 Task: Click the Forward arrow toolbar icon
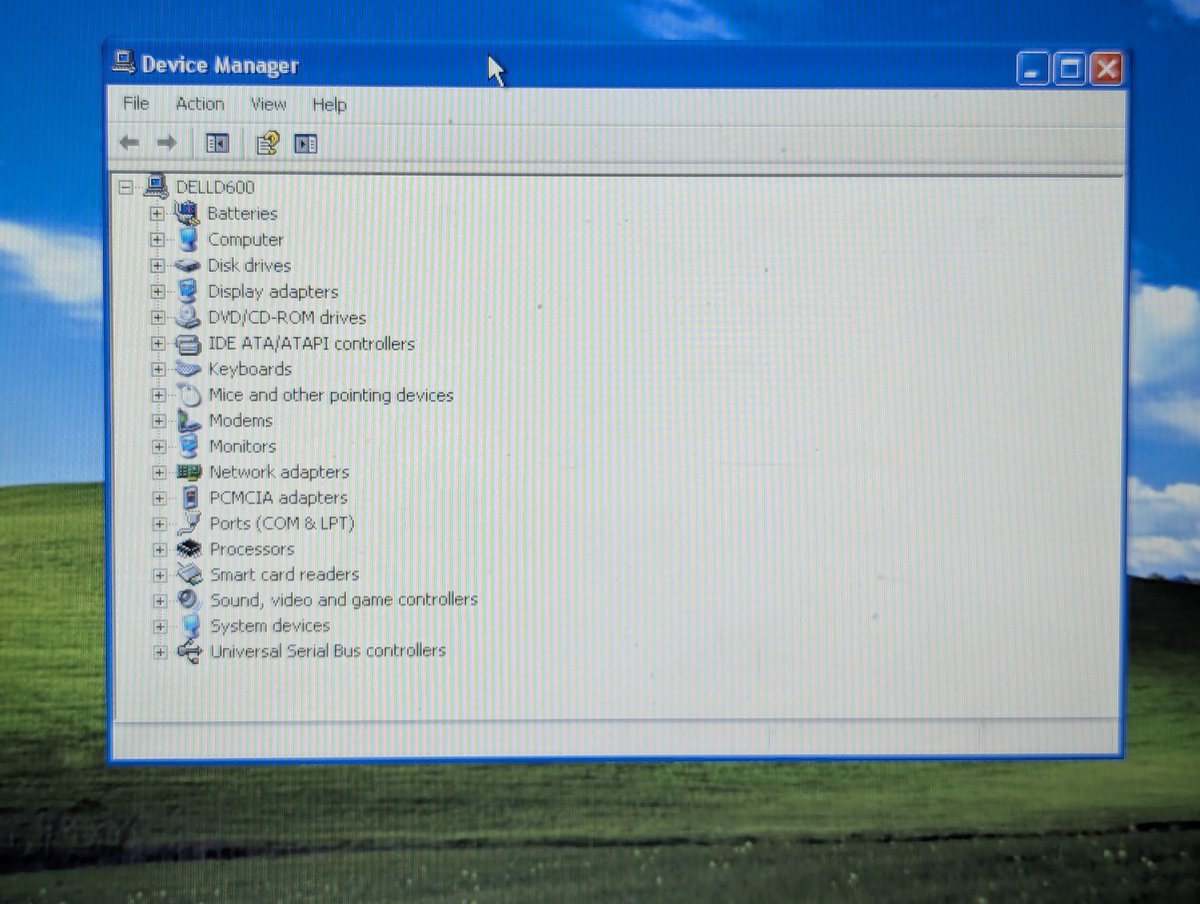click(x=166, y=144)
